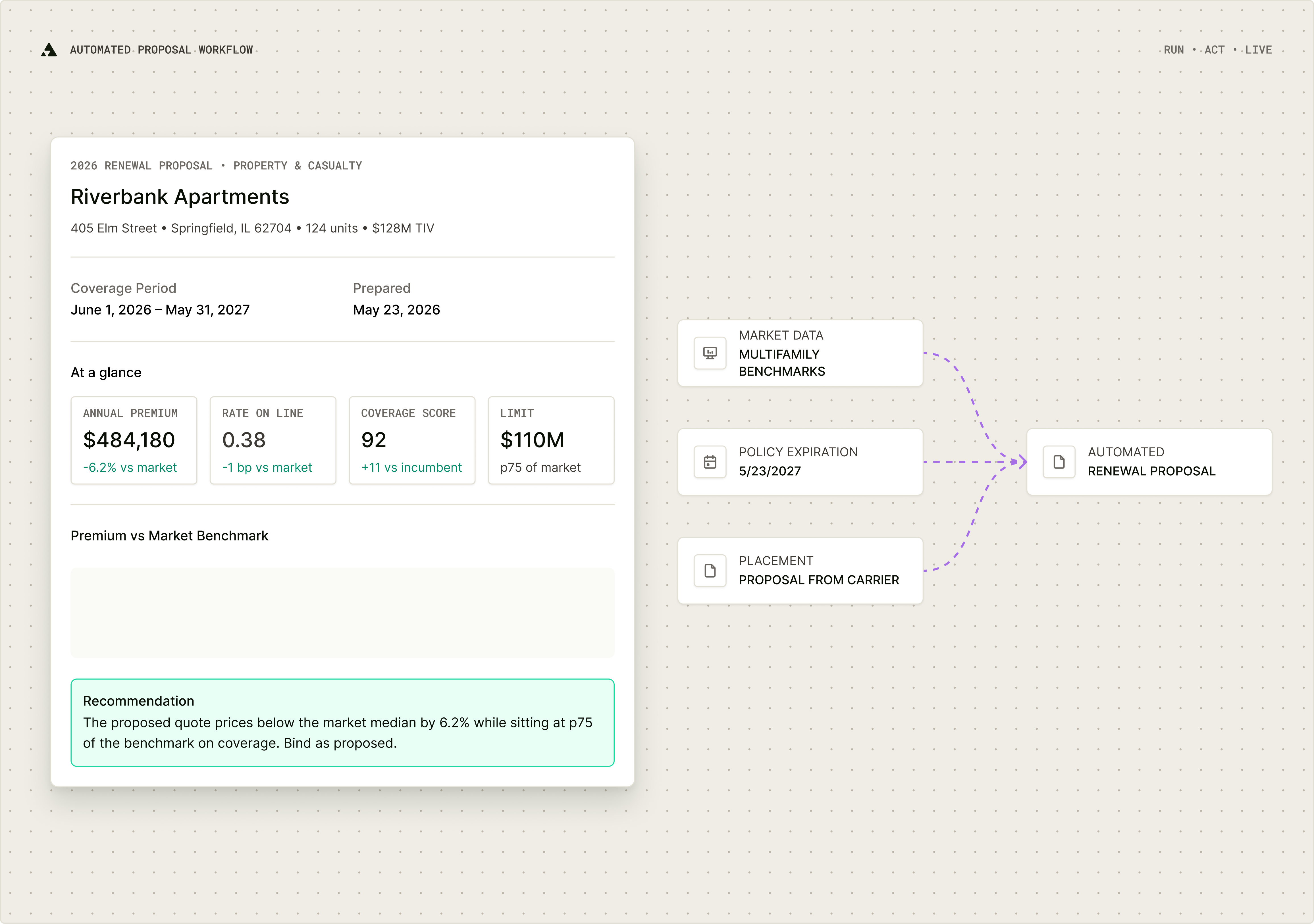Click the Prepared date May 23, 2026
The width and height of the screenshot is (1314, 924).
(x=397, y=309)
